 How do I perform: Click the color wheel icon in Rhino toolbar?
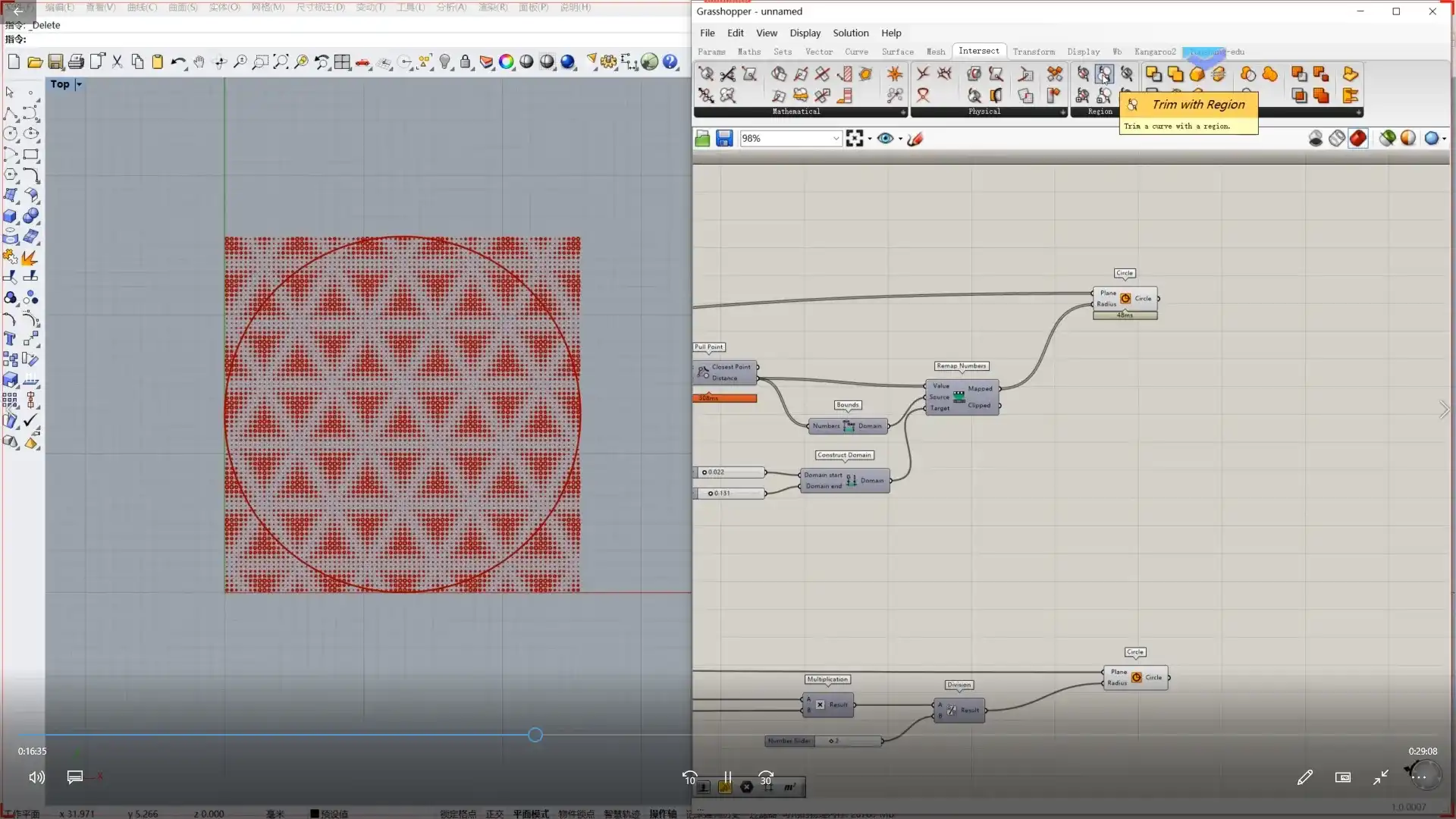click(x=506, y=62)
